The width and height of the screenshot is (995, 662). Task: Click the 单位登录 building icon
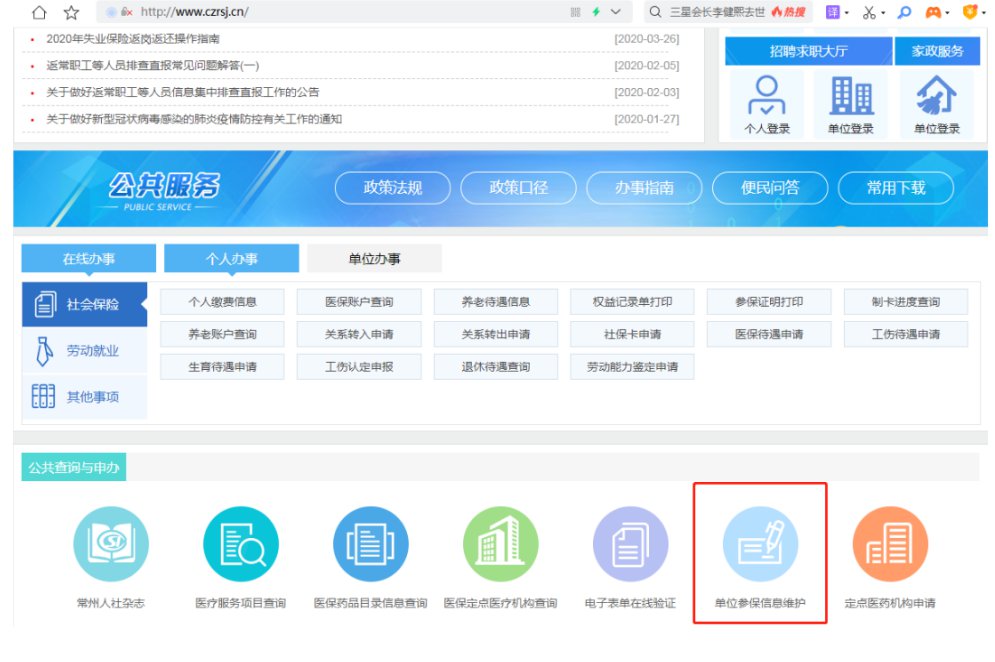pos(850,97)
